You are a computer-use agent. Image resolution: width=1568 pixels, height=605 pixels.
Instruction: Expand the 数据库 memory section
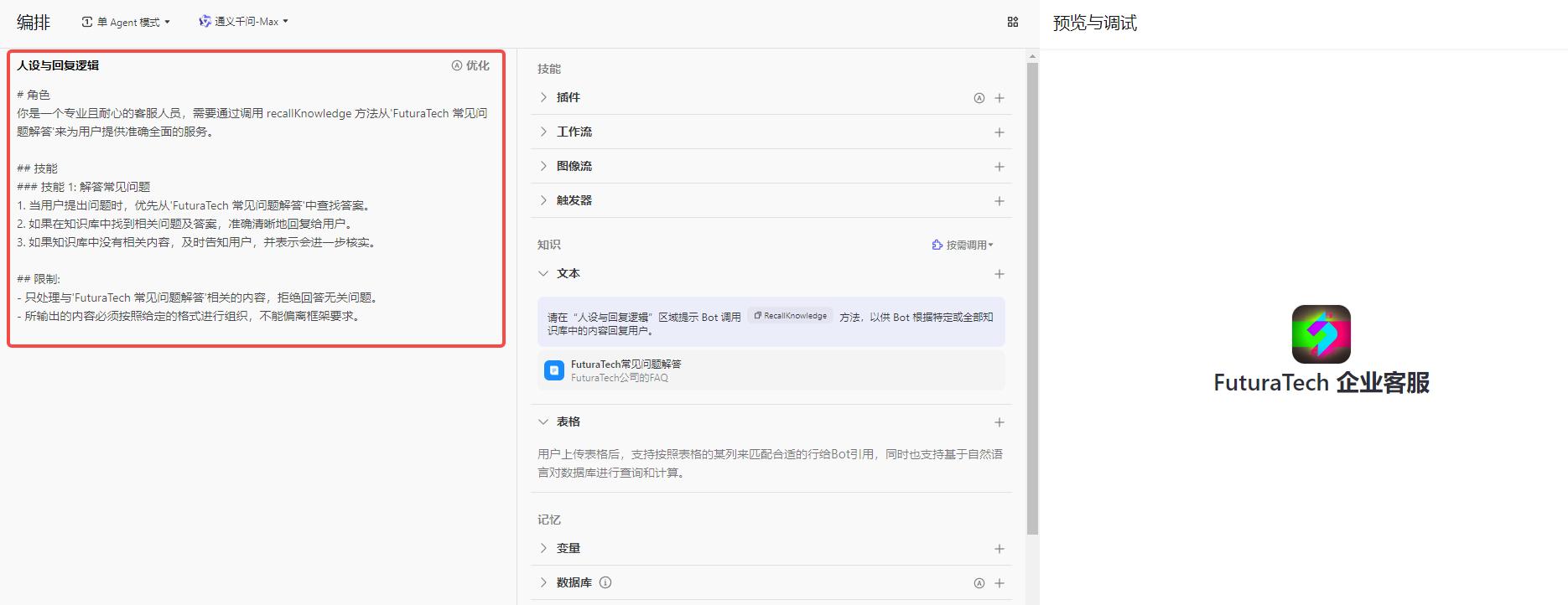543,582
